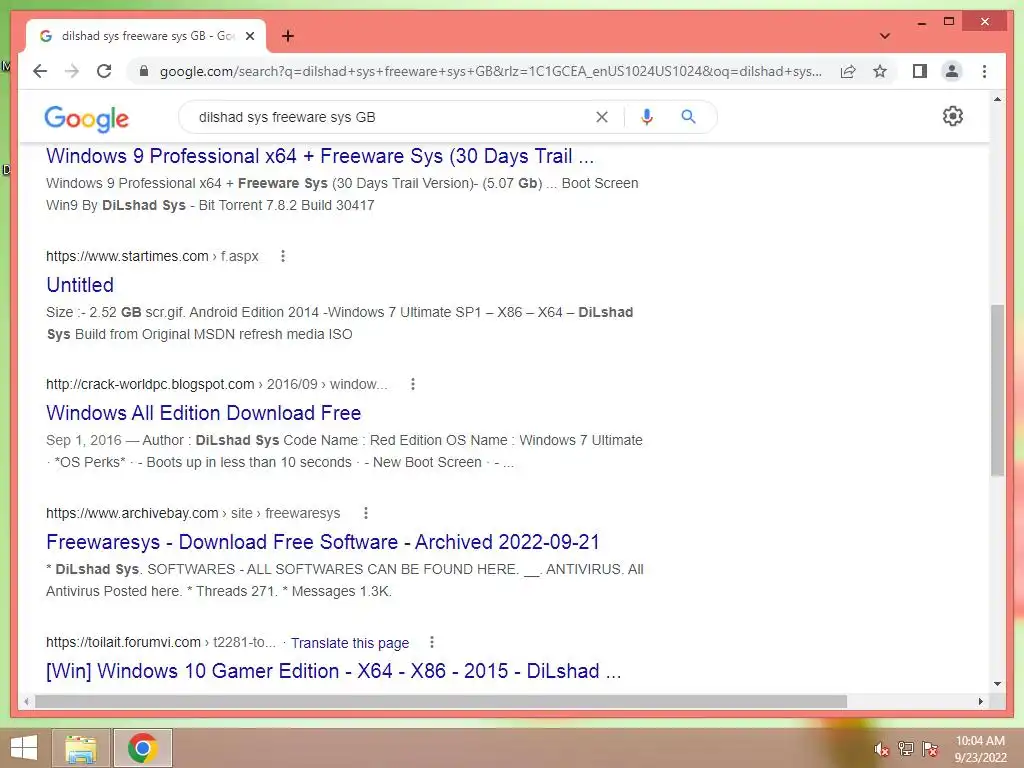This screenshot has width=1024, height=768.
Task: Open Google quick settings gear
Action: [953, 116]
